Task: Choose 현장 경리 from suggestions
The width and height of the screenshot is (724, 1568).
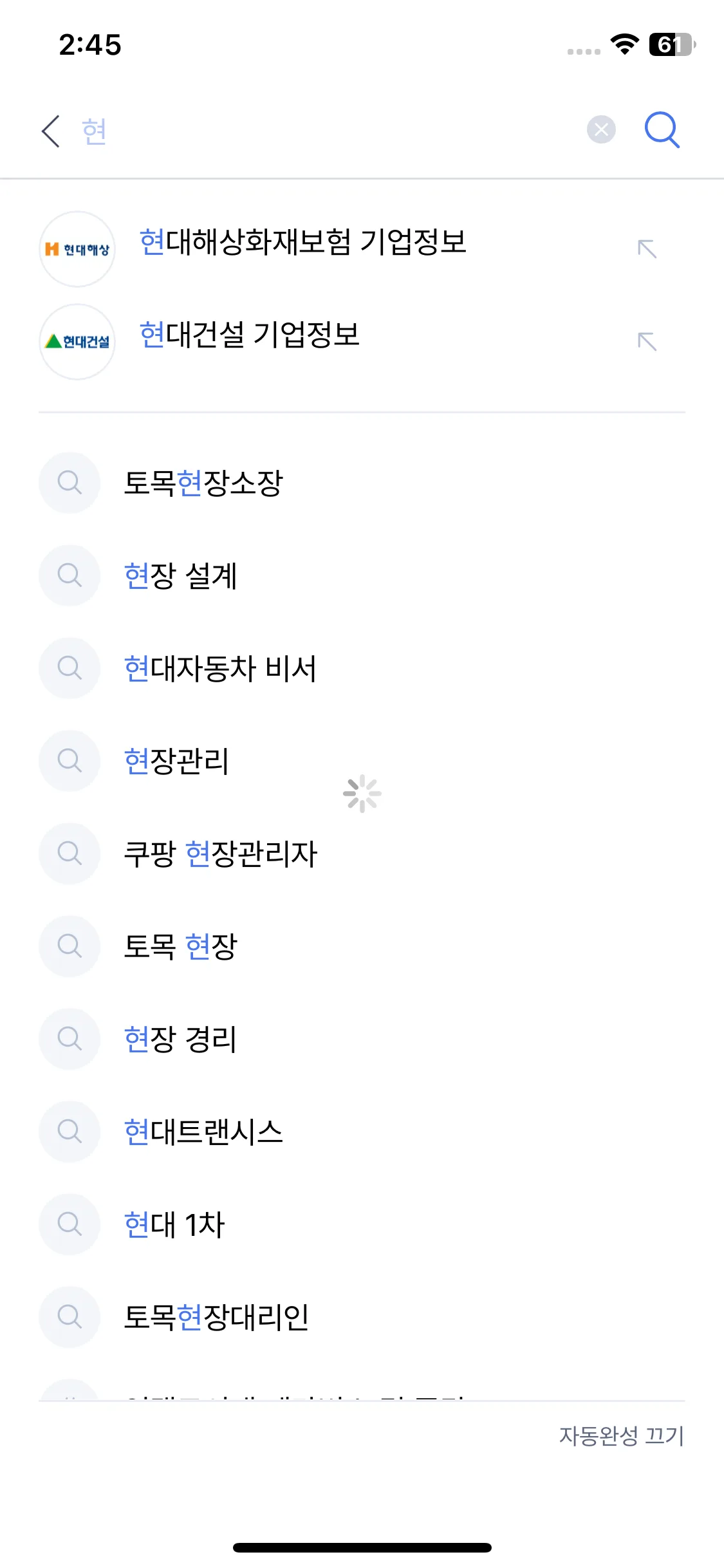Action: coord(180,1039)
